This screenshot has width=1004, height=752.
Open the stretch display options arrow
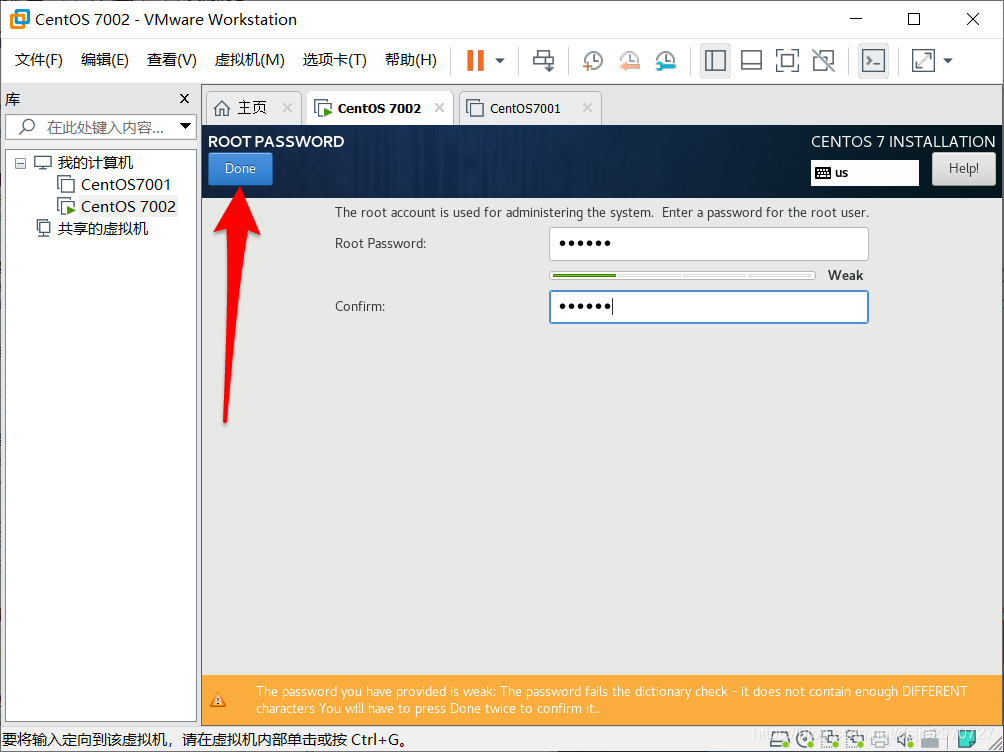(948, 61)
